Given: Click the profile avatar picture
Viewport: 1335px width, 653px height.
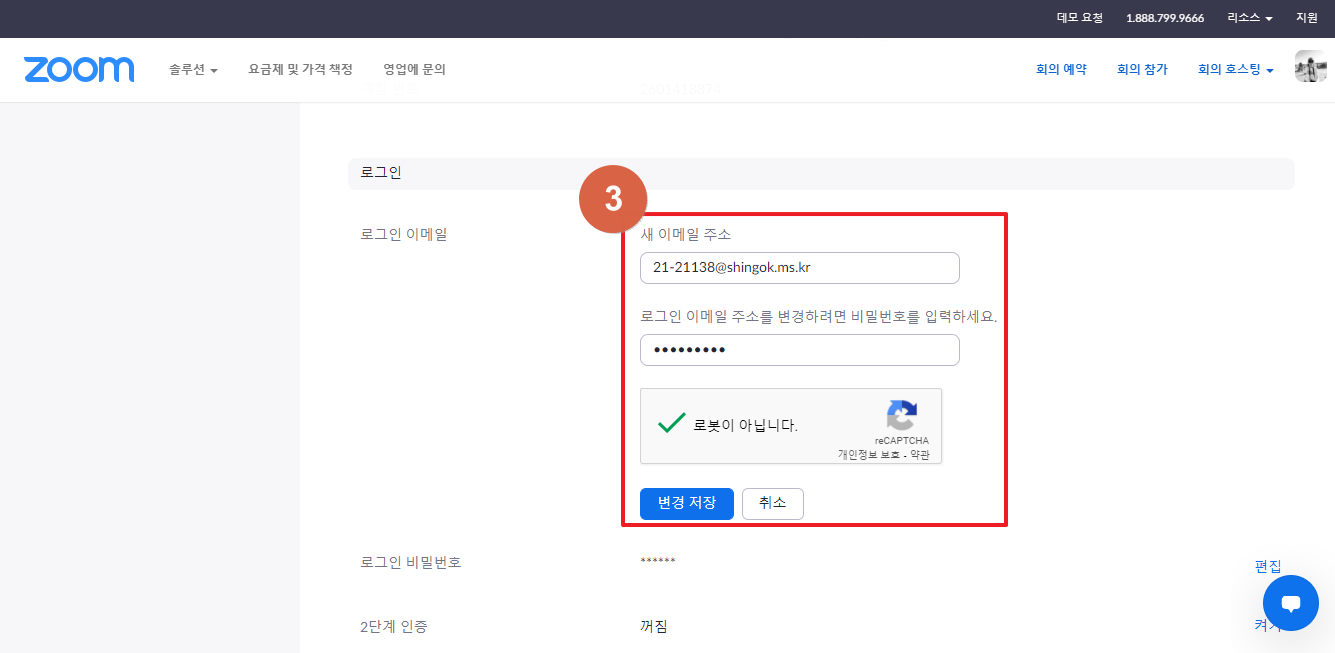Looking at the screenshot, I should click(1310, 66).
